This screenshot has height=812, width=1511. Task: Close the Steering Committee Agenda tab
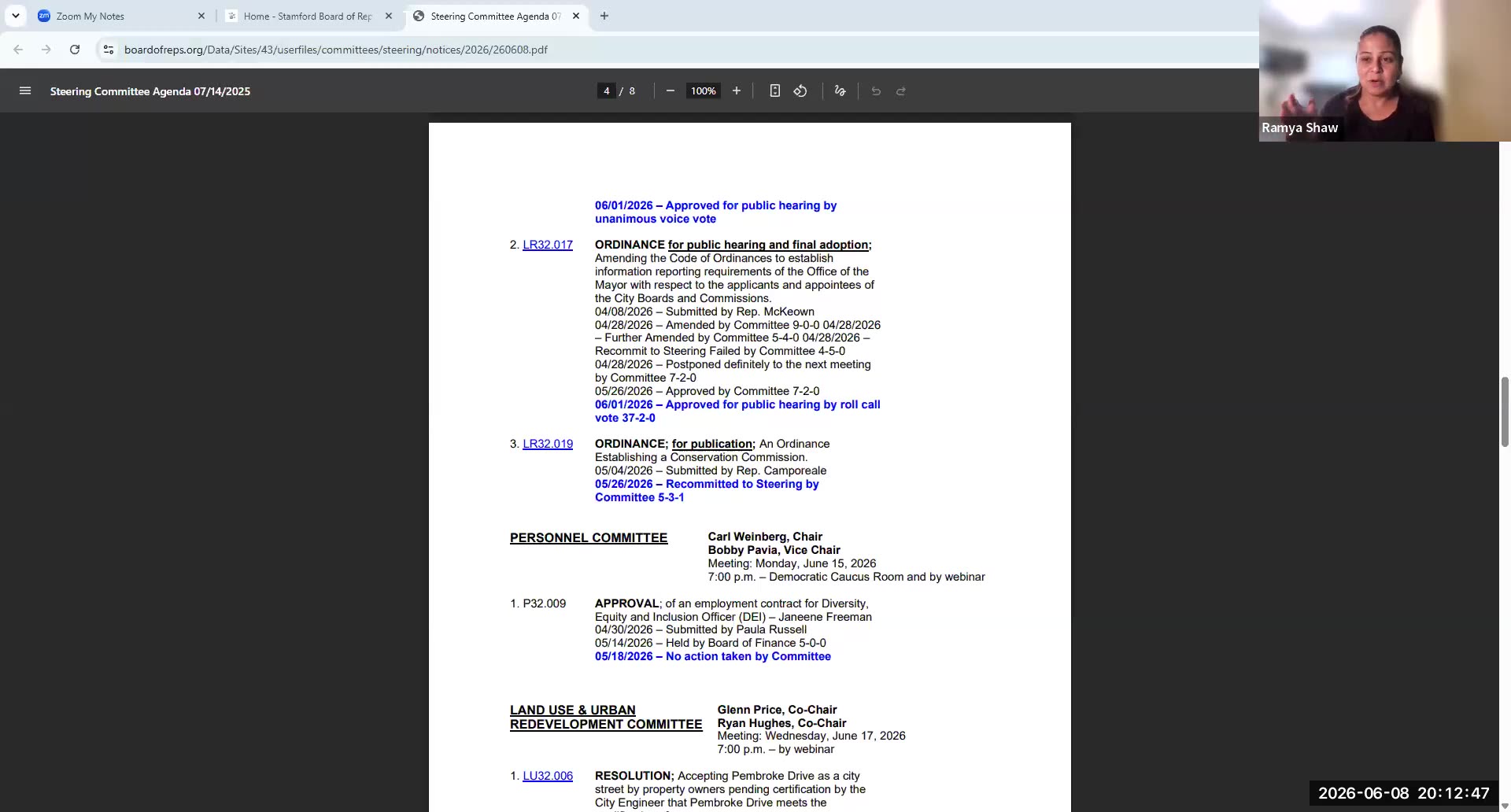point(576,16)
